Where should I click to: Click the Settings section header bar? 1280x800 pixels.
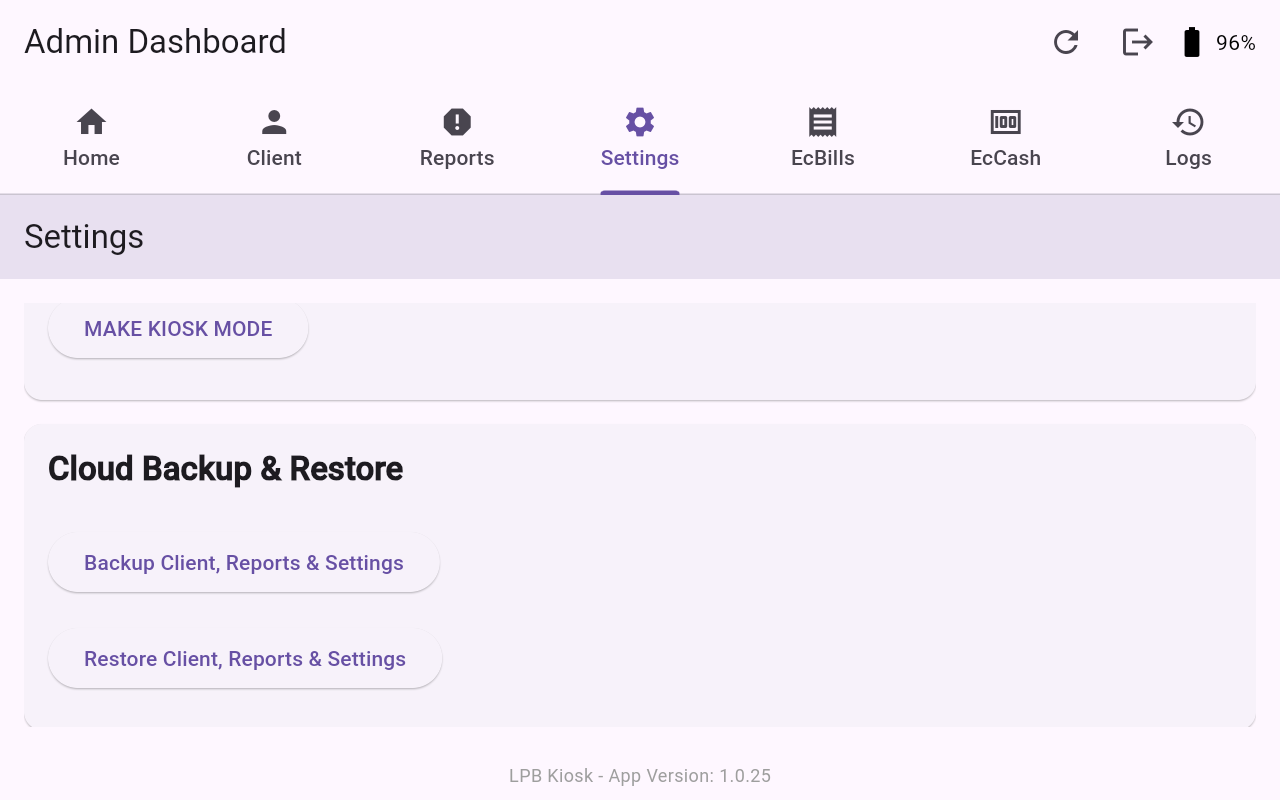[640, 237]
